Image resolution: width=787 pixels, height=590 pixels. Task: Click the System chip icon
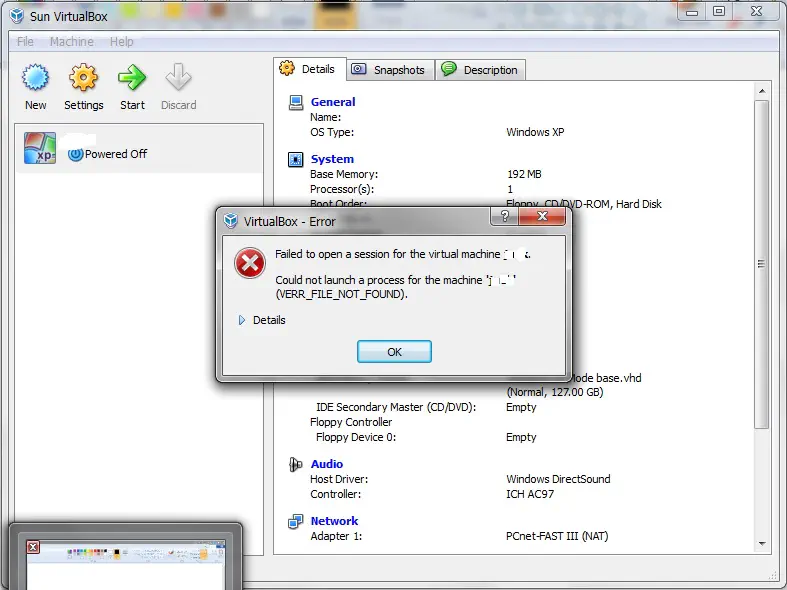(x=296, y=159)
